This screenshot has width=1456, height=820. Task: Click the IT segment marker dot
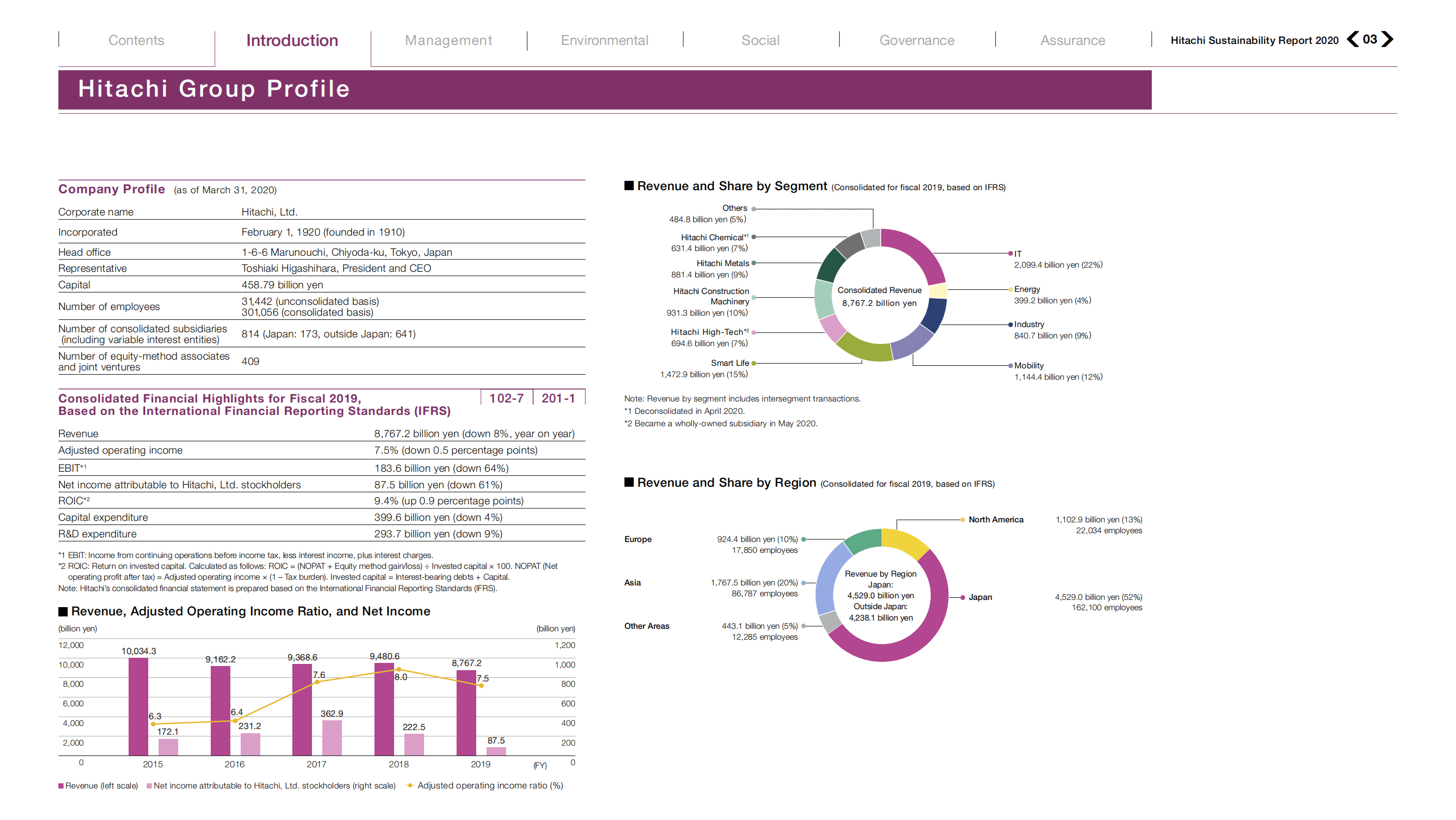pos(1010,253)
